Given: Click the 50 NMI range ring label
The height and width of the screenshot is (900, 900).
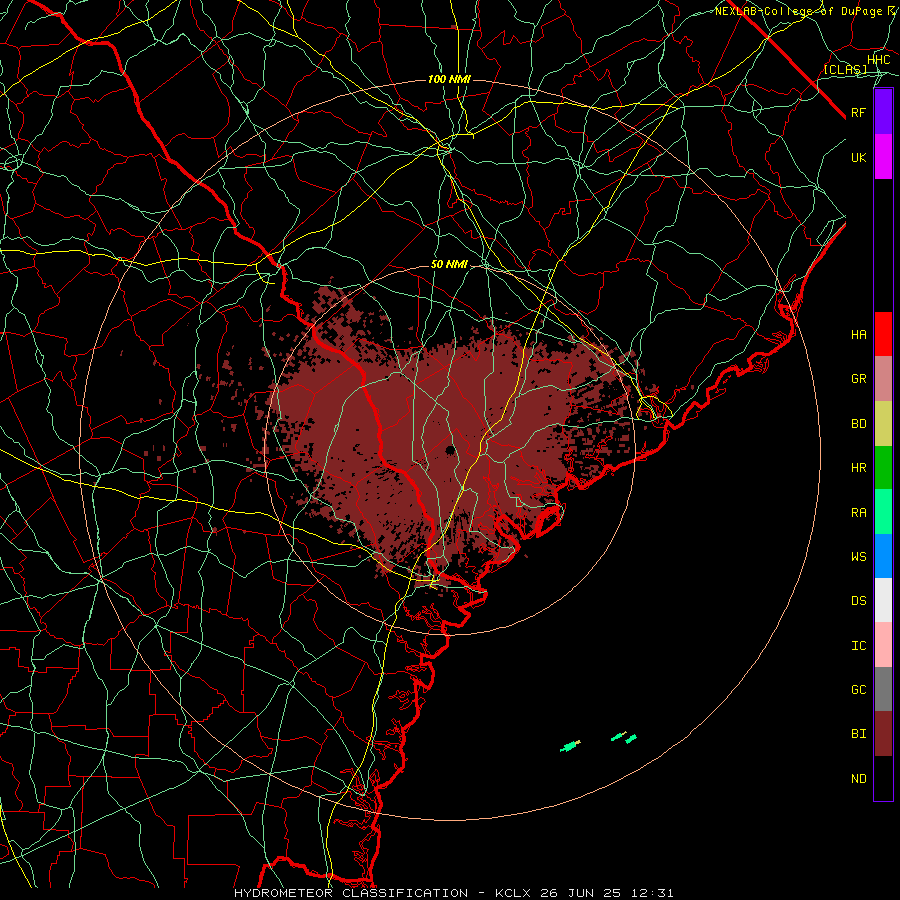Looking at the screenshot, I should pyautogui.click(x=449, y=265).
